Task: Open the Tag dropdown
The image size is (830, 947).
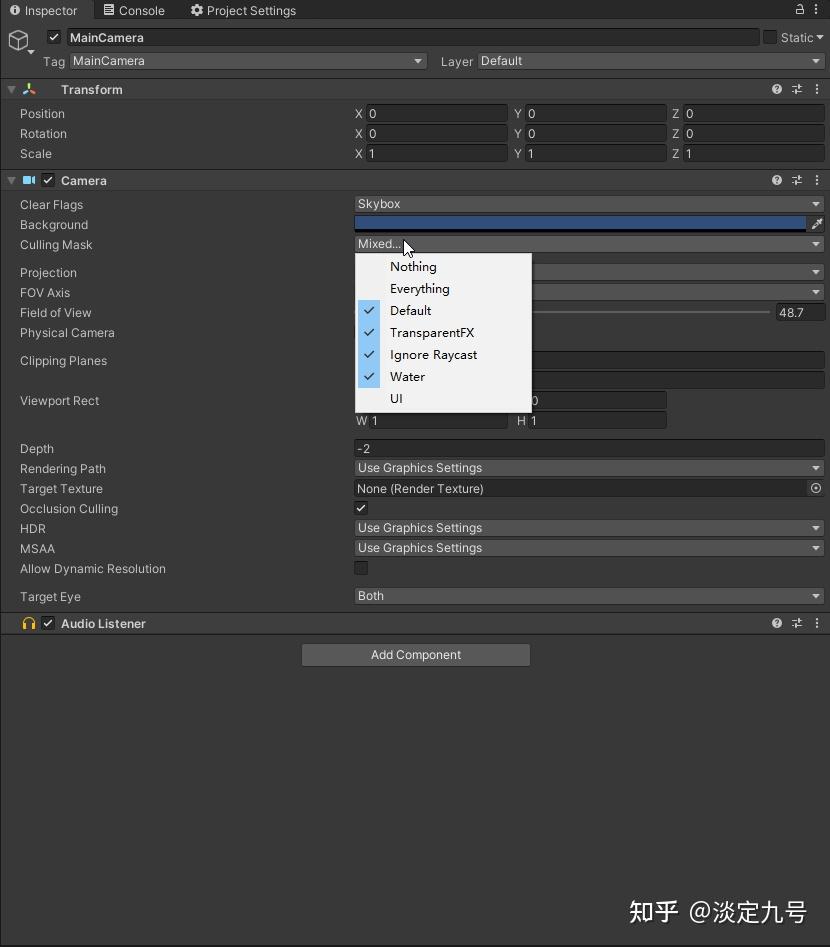Action: [248, 61]
